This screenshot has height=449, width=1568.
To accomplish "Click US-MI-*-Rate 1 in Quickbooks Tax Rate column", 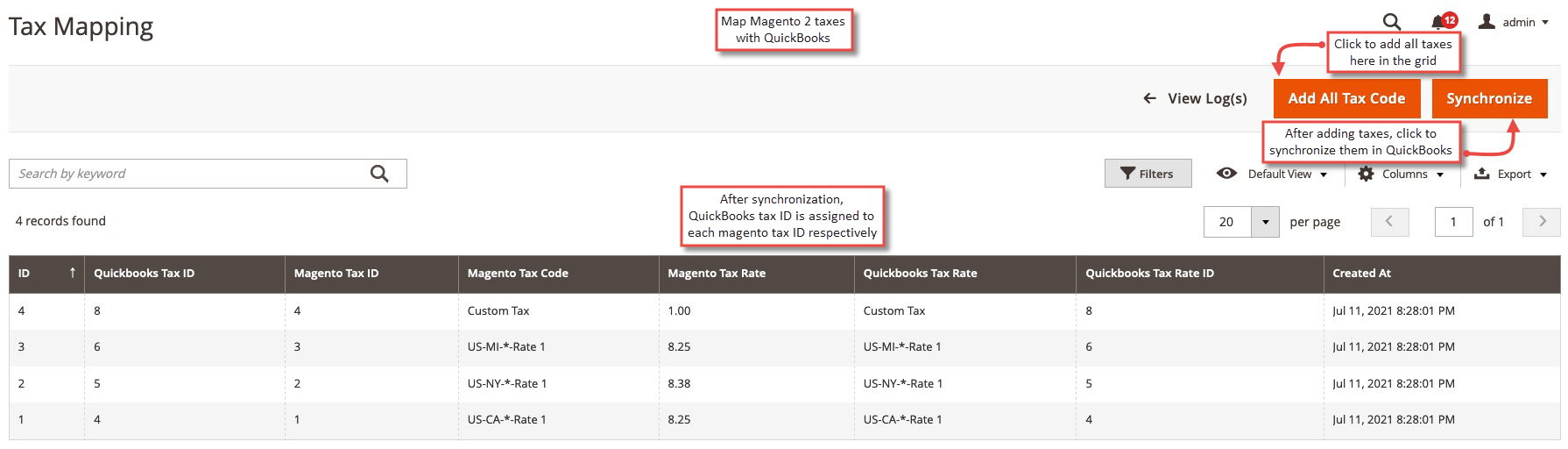I will click(902, 347).
